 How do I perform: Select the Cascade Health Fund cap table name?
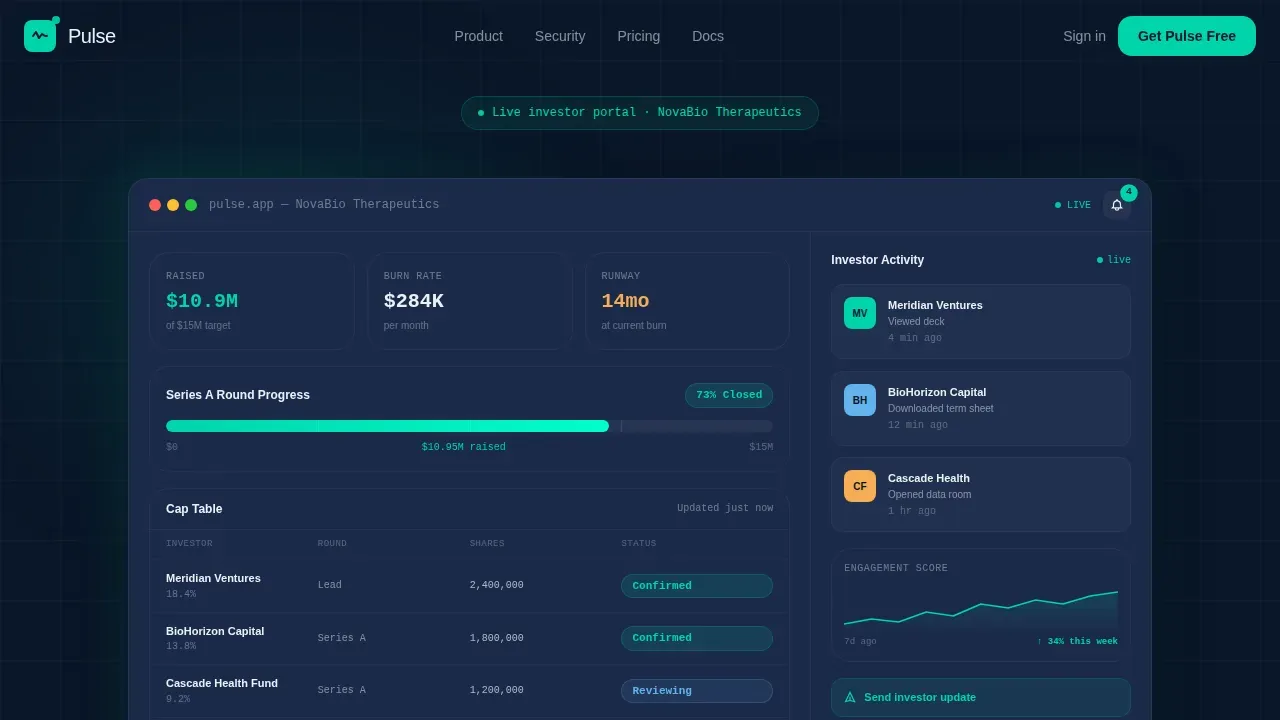point(222,683)
